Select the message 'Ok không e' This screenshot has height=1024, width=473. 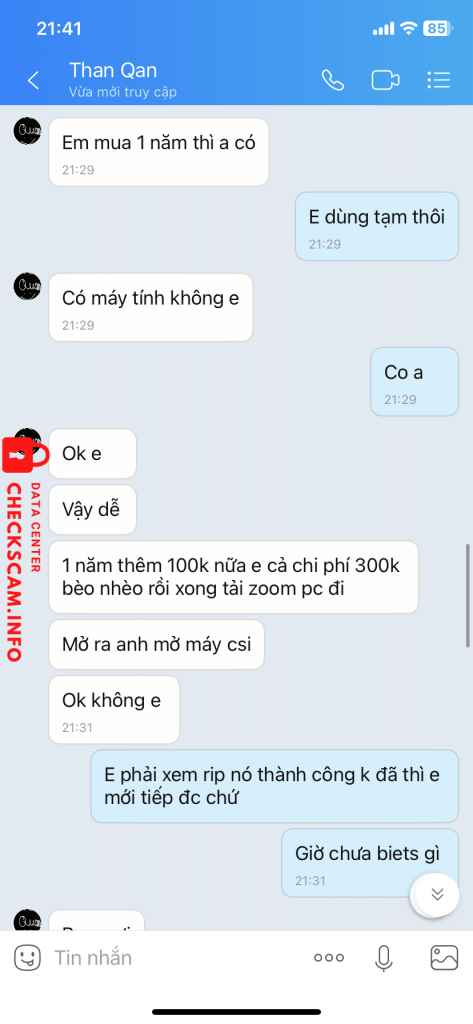(114, 709)
